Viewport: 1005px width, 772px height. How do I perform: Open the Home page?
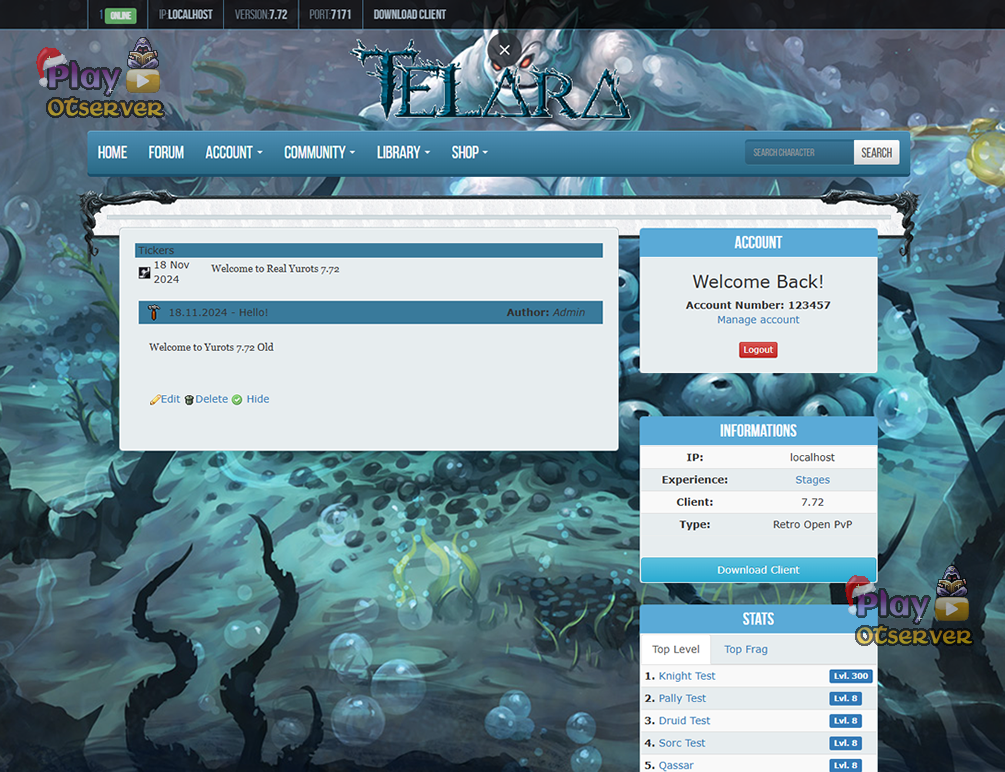pos(112,153)
